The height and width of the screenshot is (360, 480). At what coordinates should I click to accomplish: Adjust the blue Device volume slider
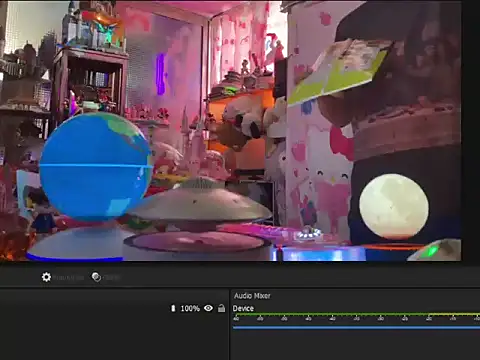click(x=356, y=328)
